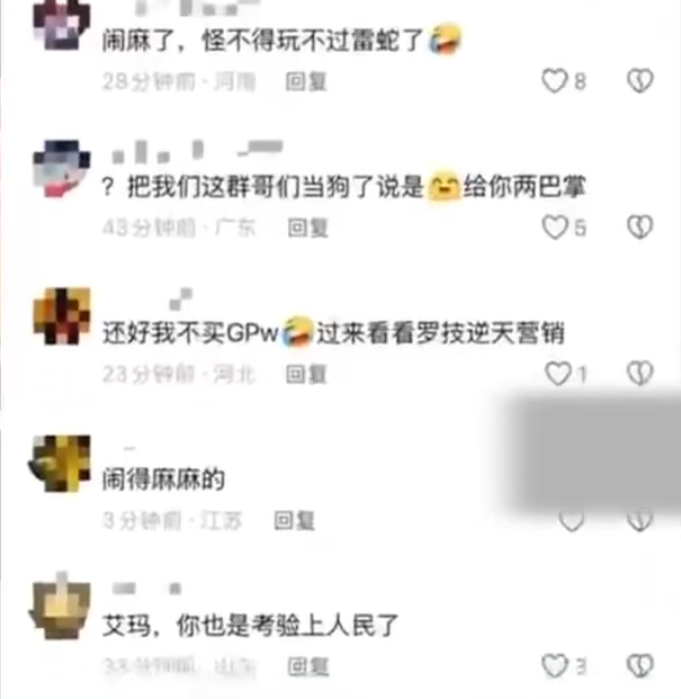Dislike the 闹得麻麻的 comment
The image size is (681, 699).
(x=640, y=520)
